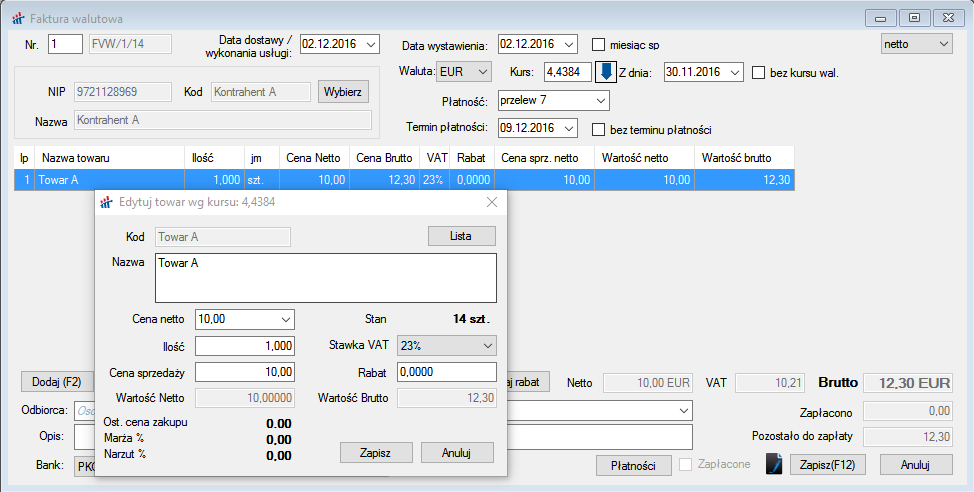This screenshot has width=974, height=492.
Task: Click the logo icon in Edytuj towar title bar
Action: pos(106,202)
